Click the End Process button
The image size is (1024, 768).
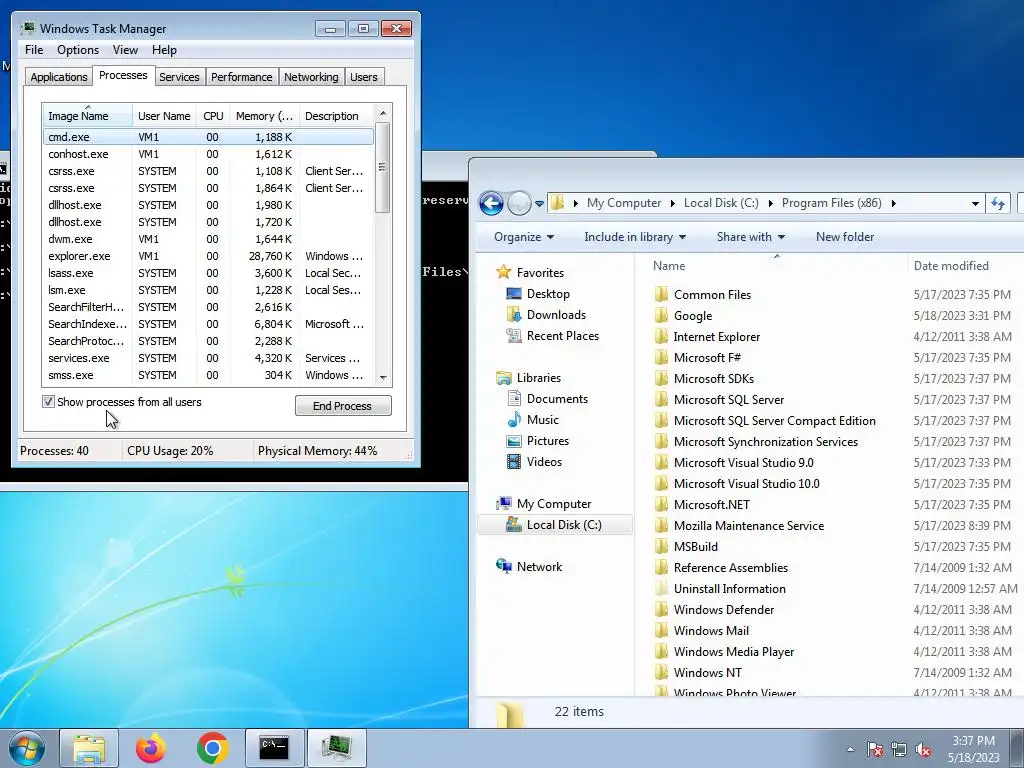343,406
